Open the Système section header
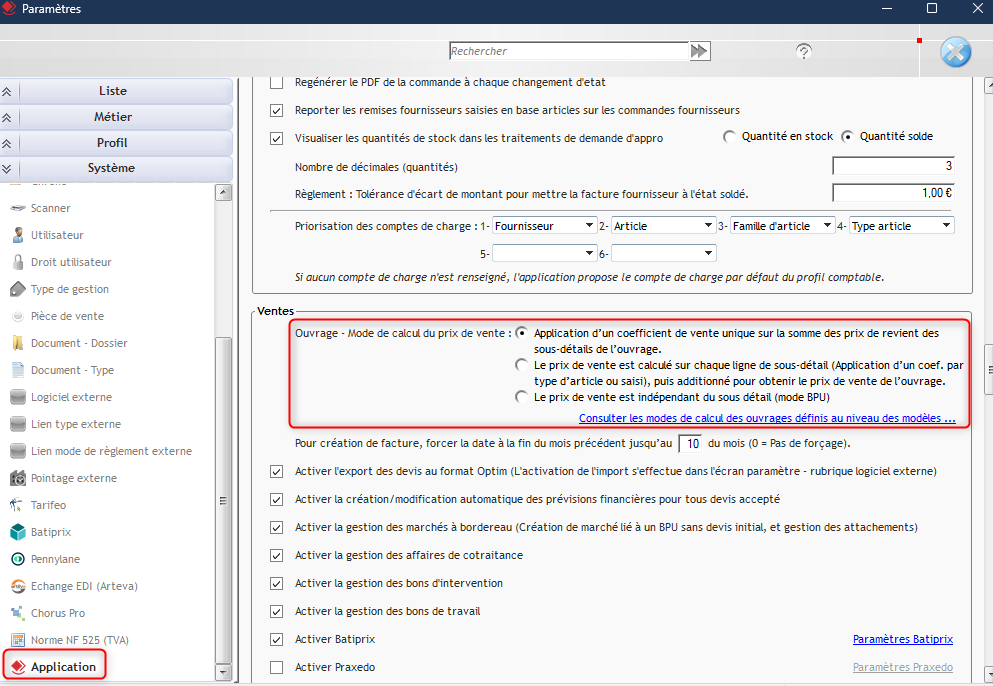Viewport: 993px width, 686px height. [117, 168]
